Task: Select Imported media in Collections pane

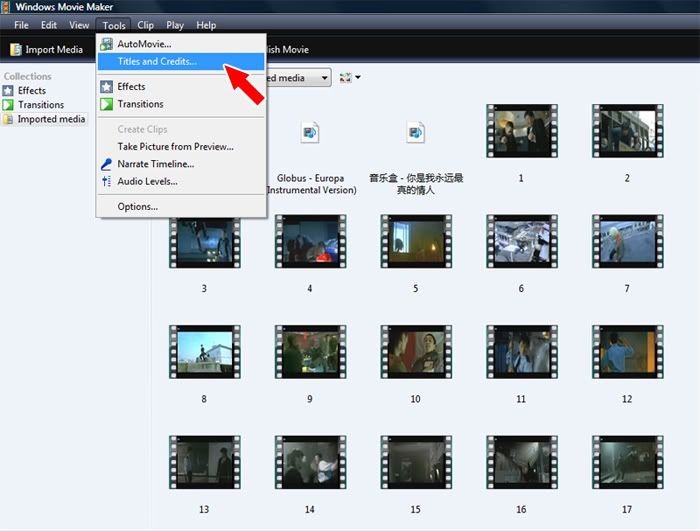Action: 51,120
